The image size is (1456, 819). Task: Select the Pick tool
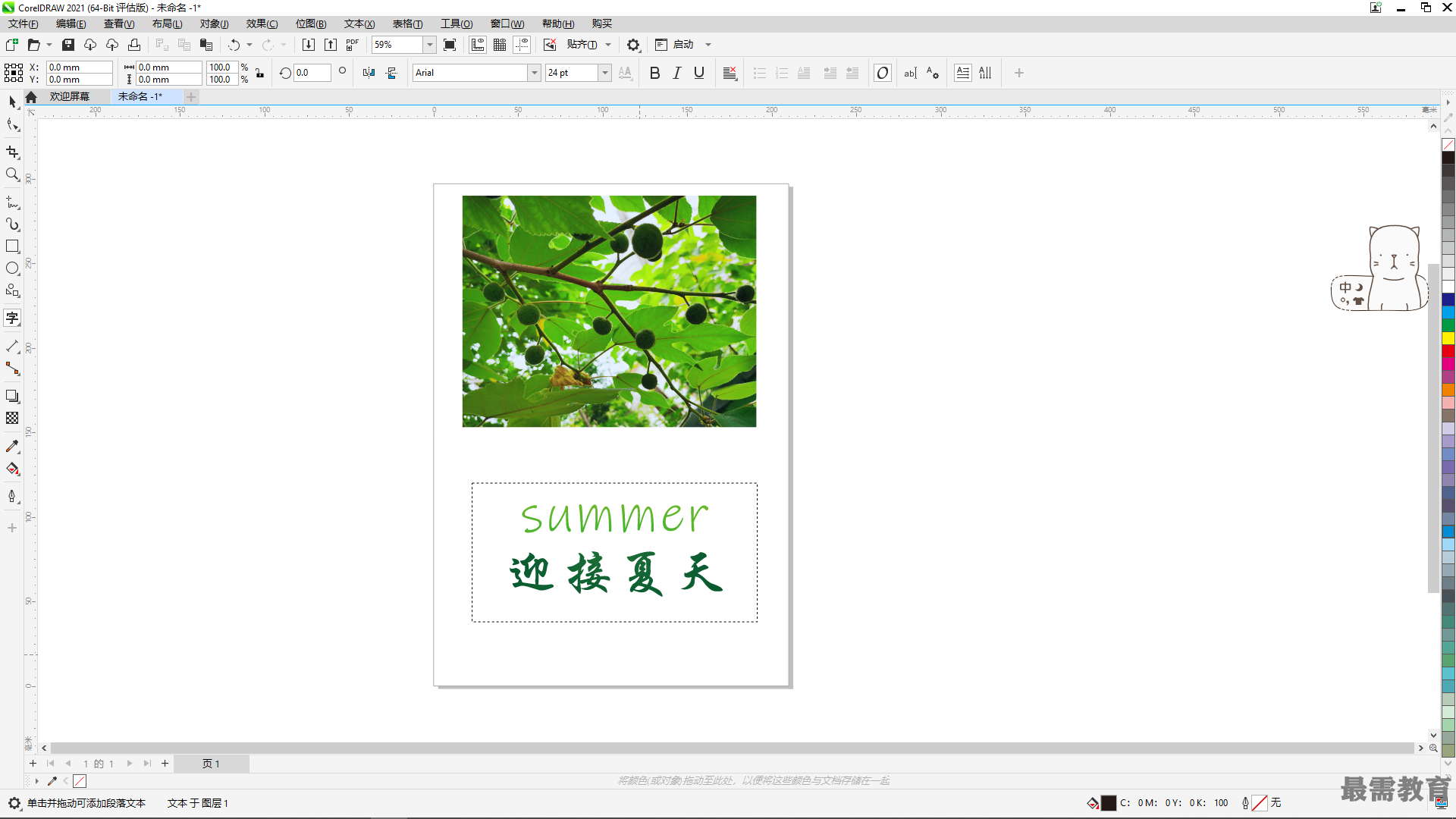pyautogui.click(x=12, y=102)
